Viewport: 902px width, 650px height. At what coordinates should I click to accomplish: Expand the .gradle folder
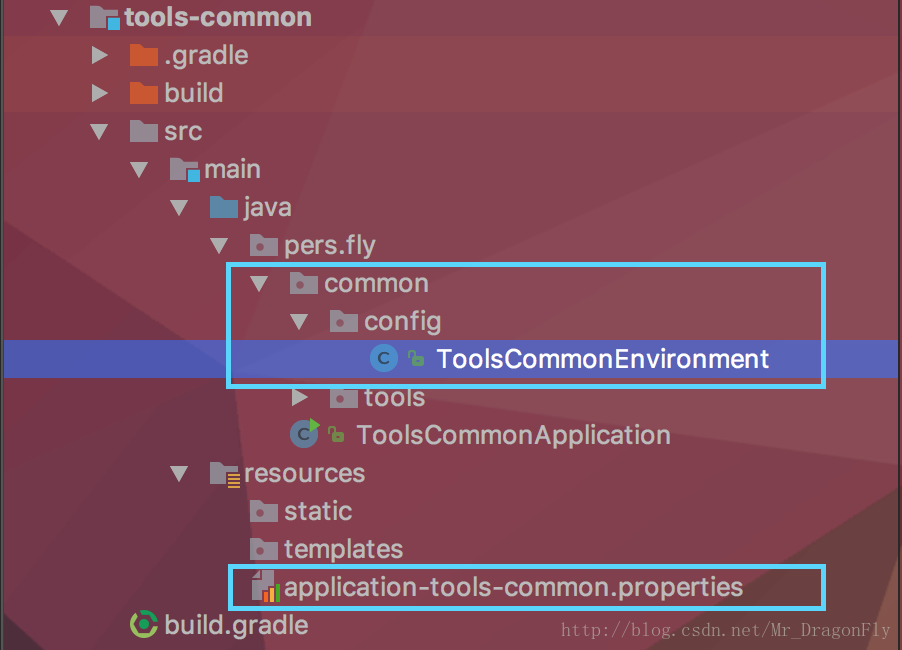pyautogui.click(x=100, y=55)
